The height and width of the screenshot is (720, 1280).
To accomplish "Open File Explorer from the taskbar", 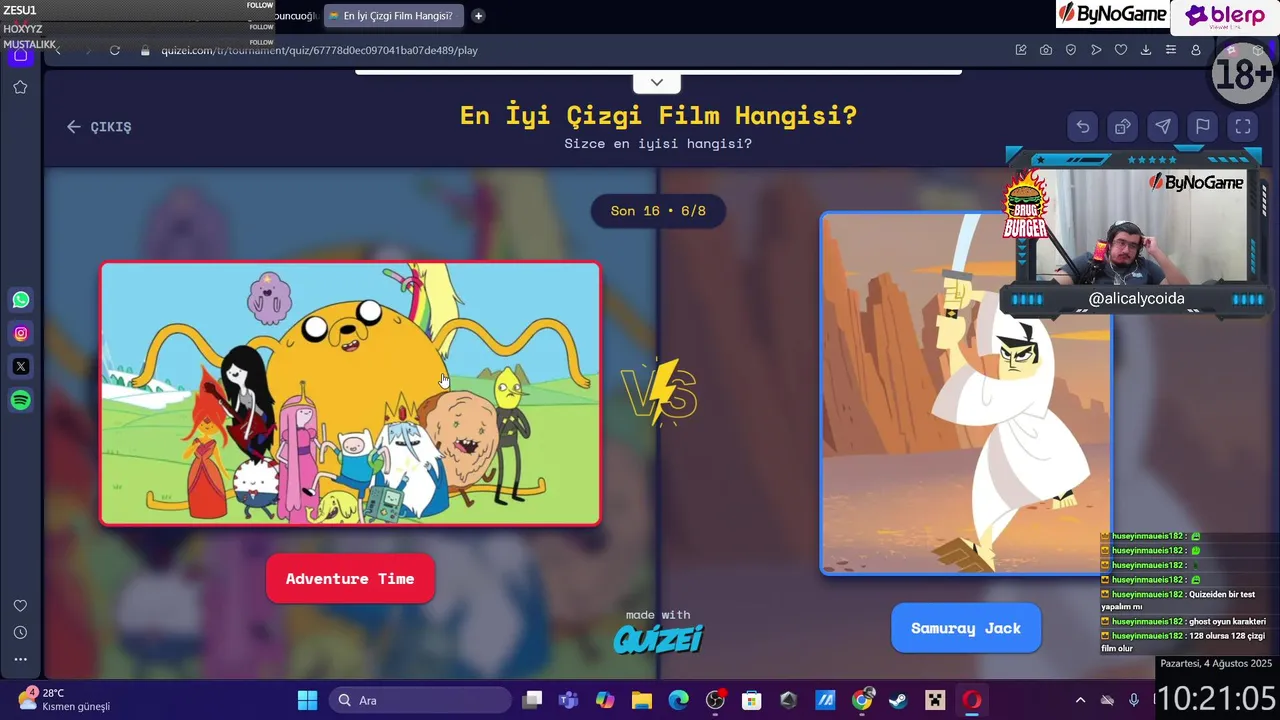I will click(642, 700).
